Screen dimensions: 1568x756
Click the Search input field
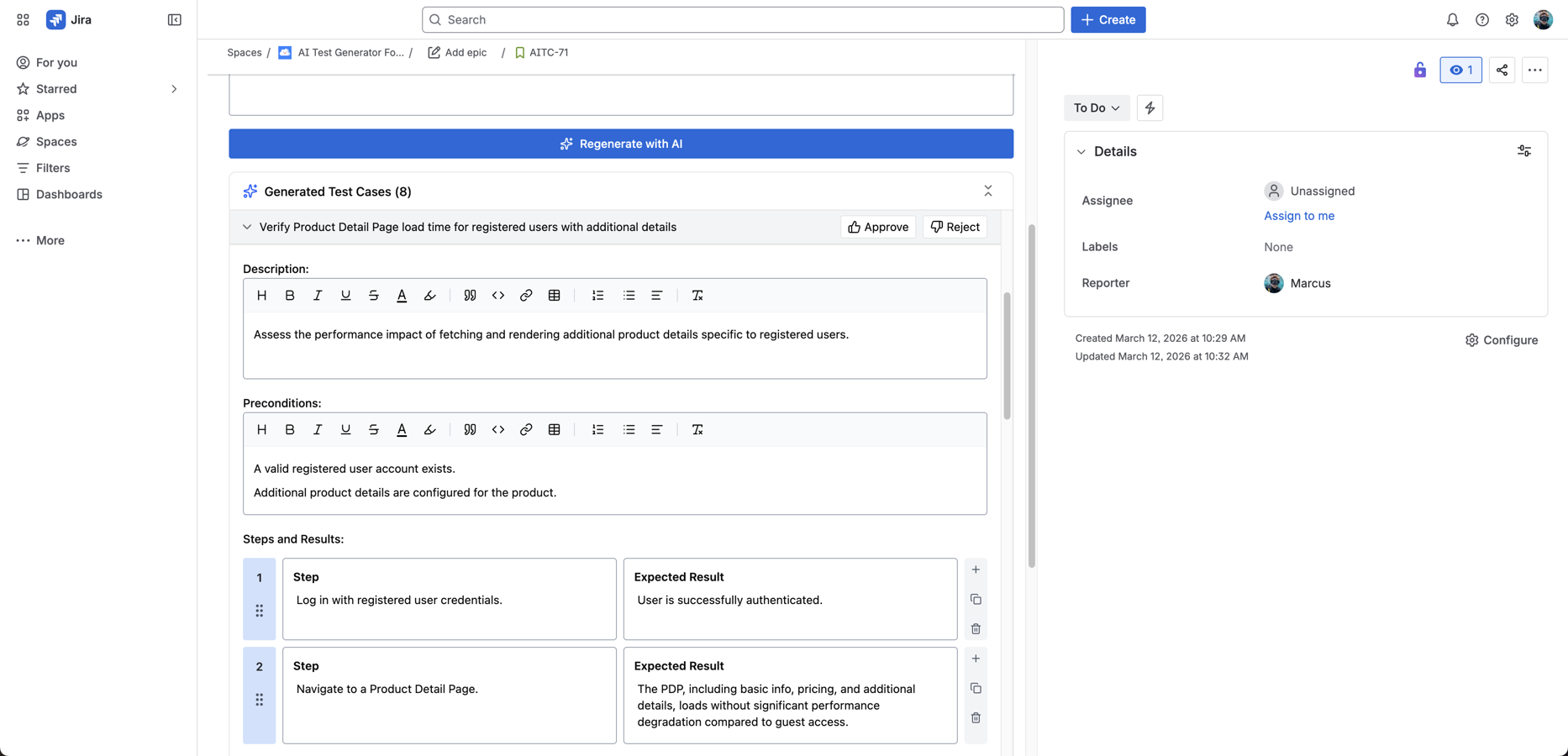pos(743,19)
